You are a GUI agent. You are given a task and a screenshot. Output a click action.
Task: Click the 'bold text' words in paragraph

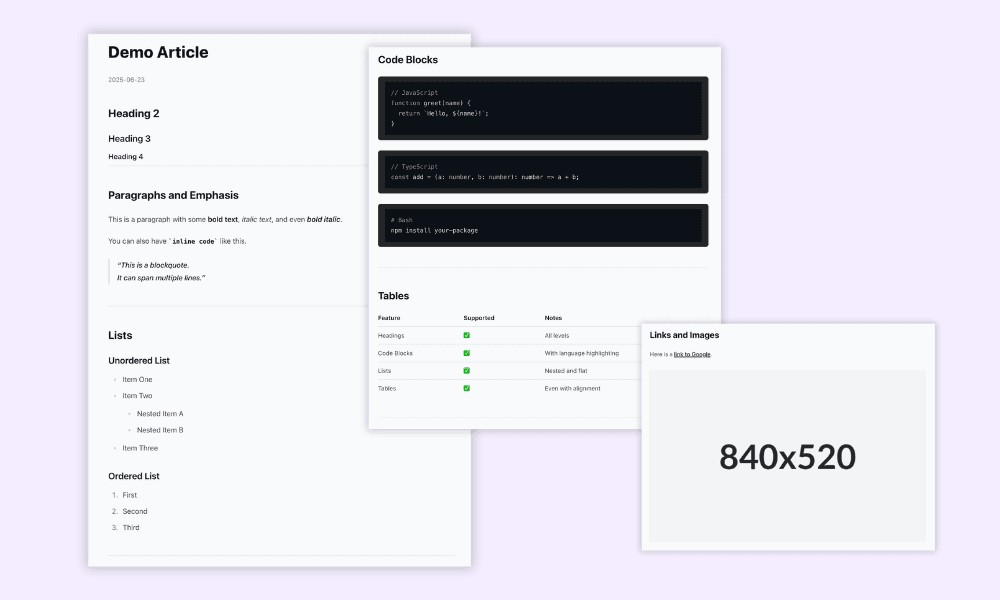[223, 219]
